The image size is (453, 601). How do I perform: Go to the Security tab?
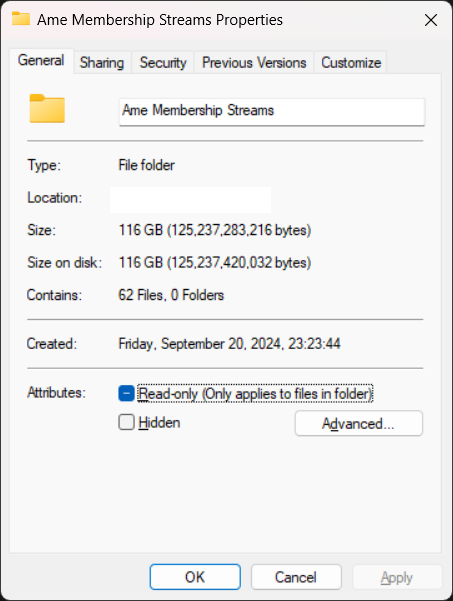[x=163, y=62]
